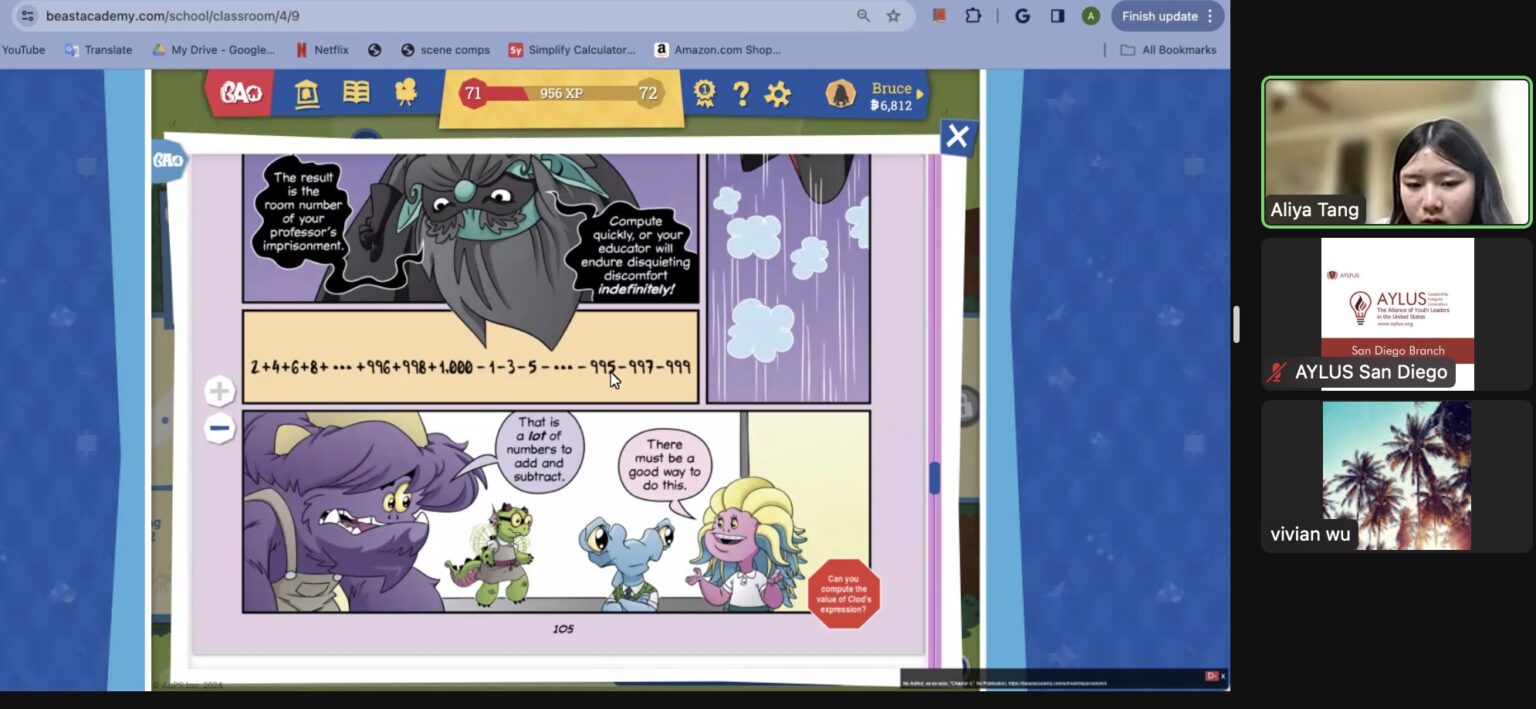The height and width of the screenshot is (709, 1536).
Task: Close the small caption bar at bottom right
Action: coord(1222,677)
